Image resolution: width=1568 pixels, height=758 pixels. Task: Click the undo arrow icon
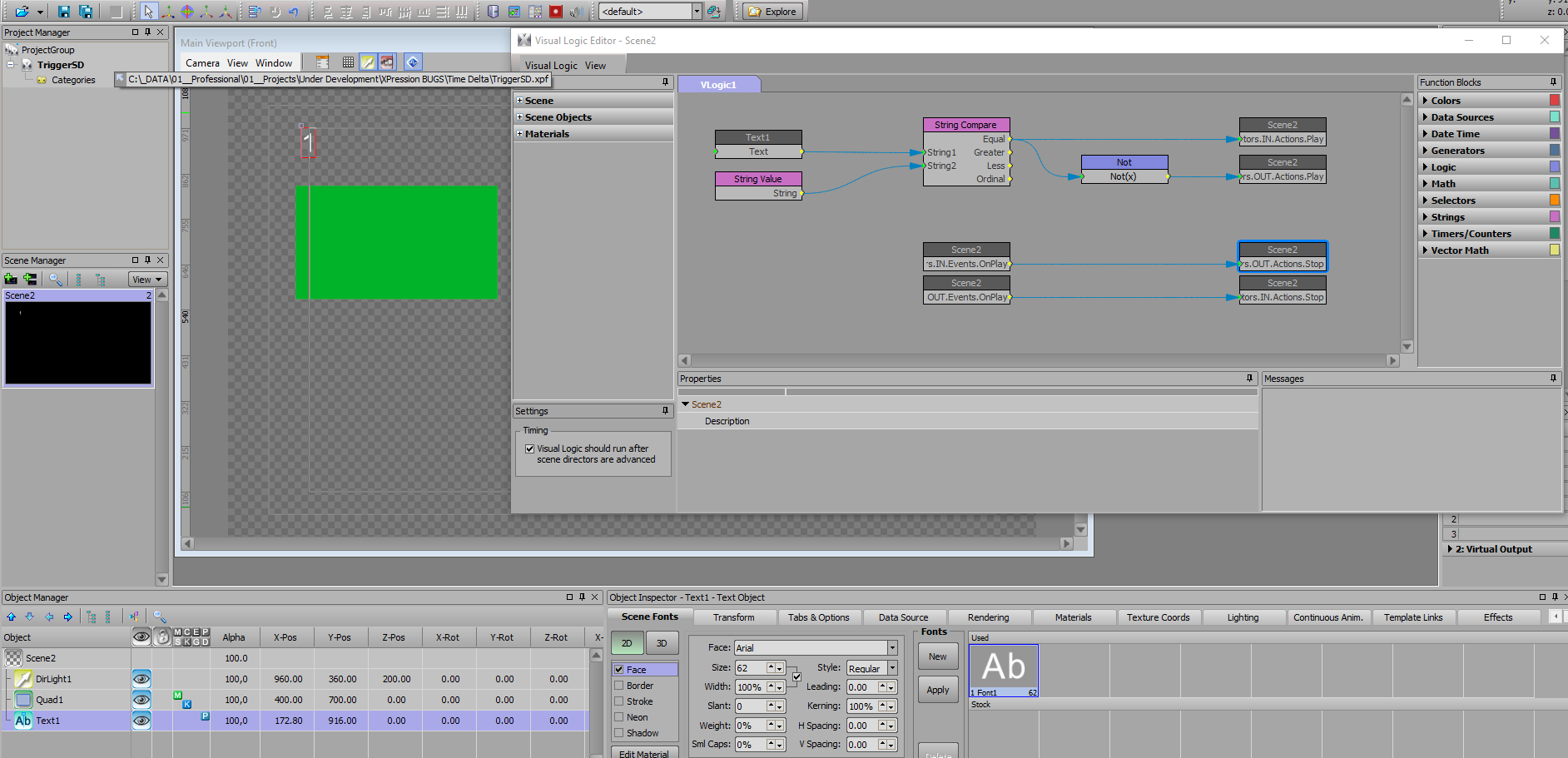(294, 12)
